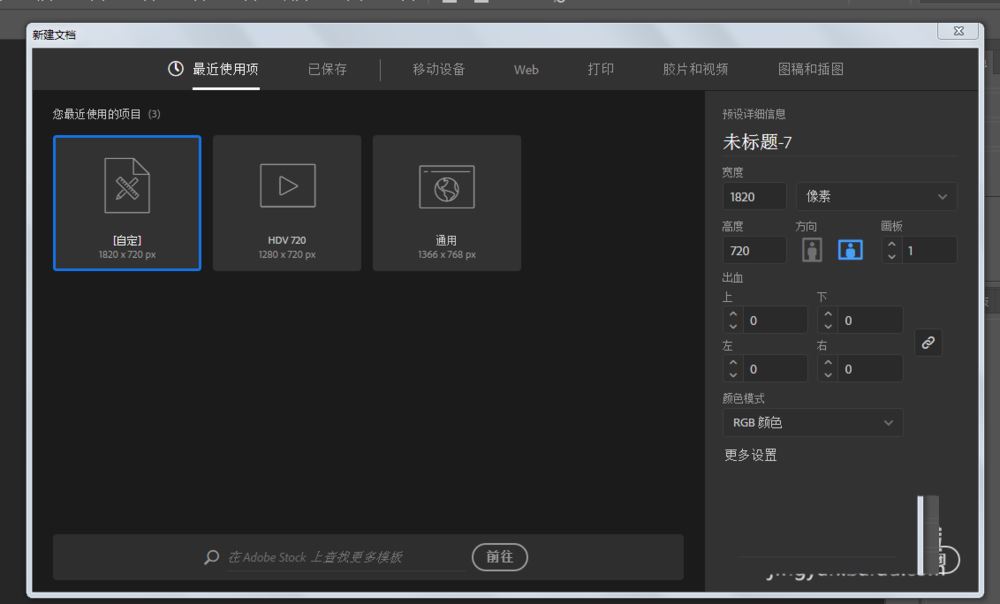This screenshot has width=1000, height=604.
Task: Click the search magnifier icon in Adobe Stock bar
Action: [211, 557]
